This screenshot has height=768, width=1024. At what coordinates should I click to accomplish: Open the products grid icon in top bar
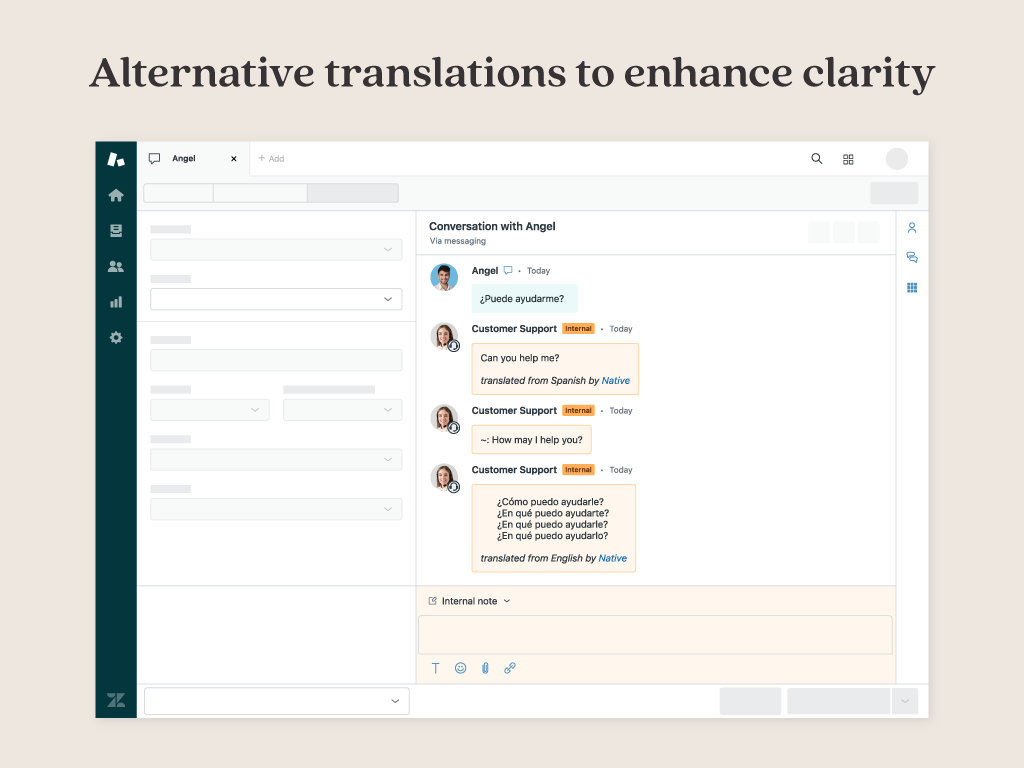pyautogui.click(x=848, y=159)
